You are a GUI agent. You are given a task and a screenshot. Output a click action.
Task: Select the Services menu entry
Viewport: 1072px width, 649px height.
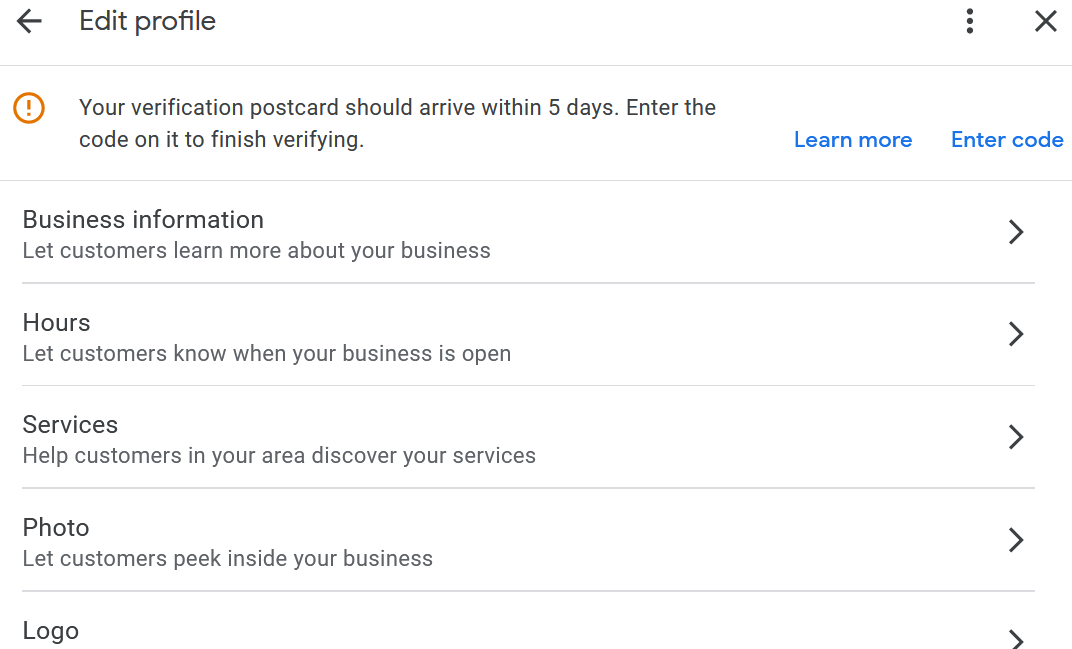pos(528,438)
